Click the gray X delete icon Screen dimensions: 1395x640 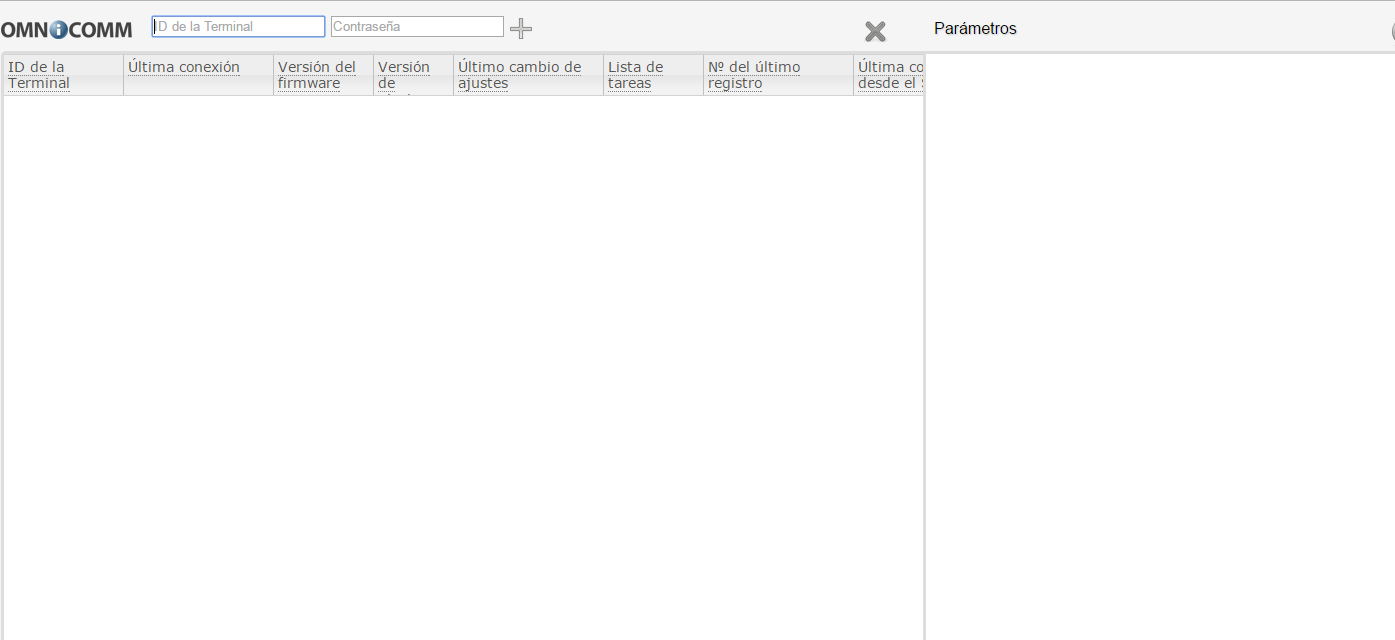875,31
